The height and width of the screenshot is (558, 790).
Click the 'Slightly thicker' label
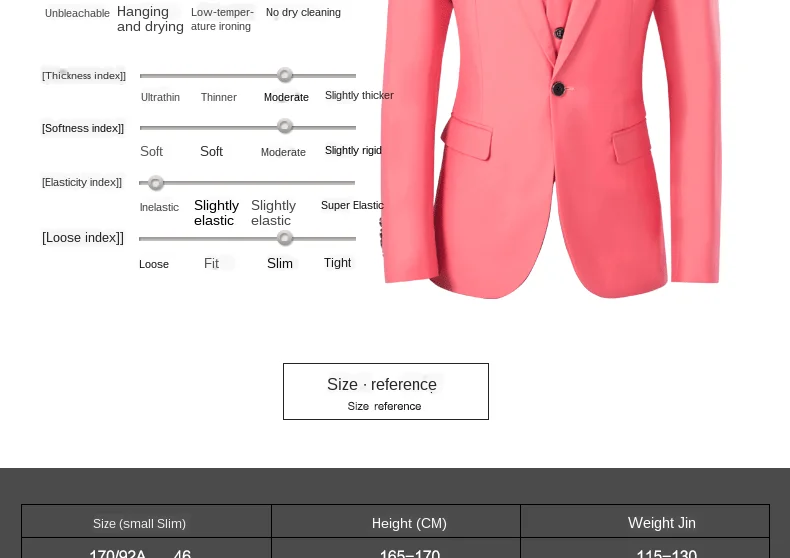click(x=359, y=95)
